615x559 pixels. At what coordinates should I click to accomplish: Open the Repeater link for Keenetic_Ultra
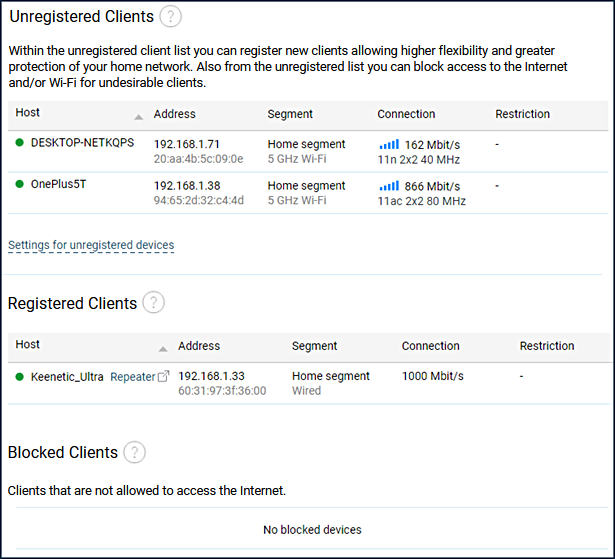click(132, 377)
